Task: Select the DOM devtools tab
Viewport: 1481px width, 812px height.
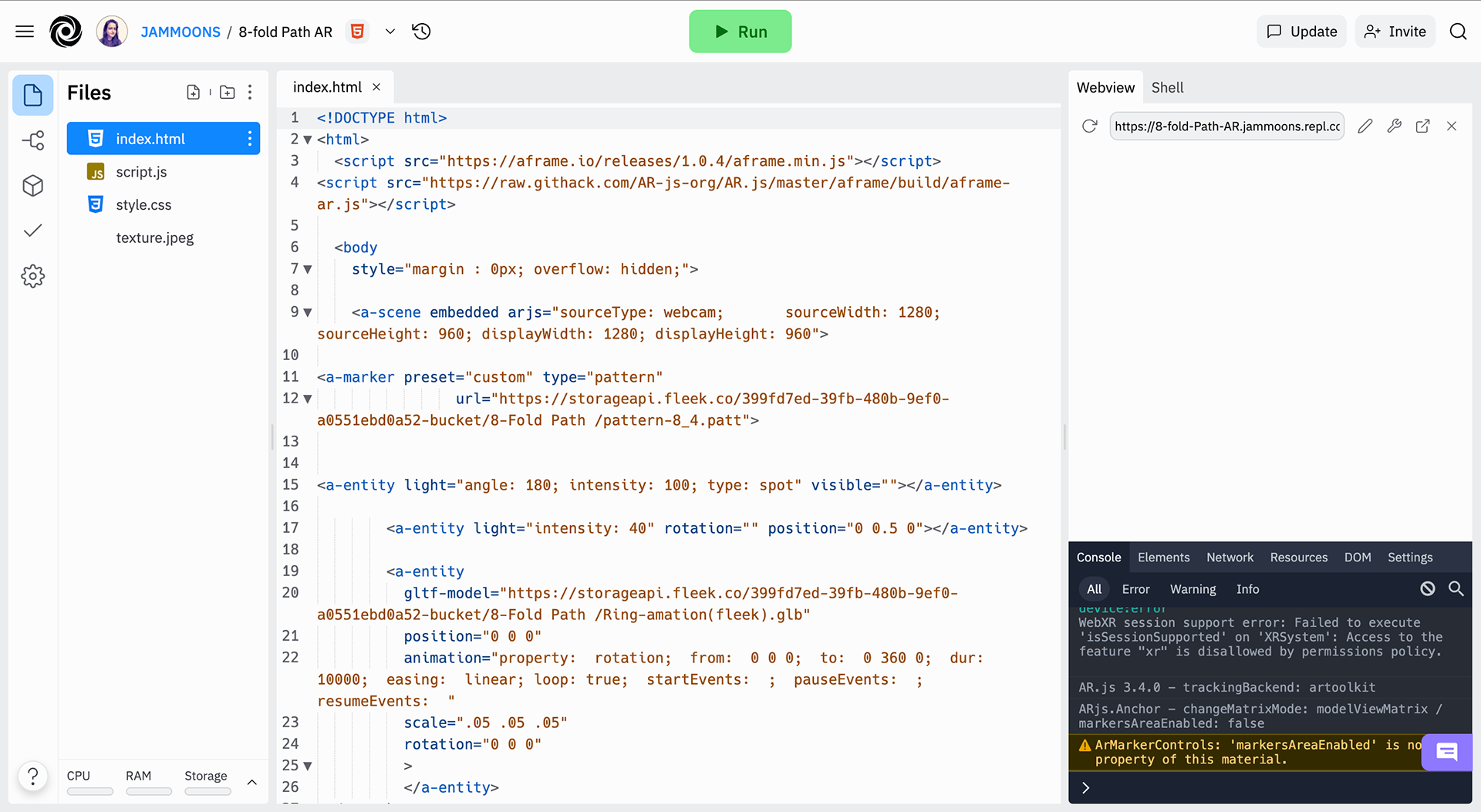Action: tap(1358, 558)
